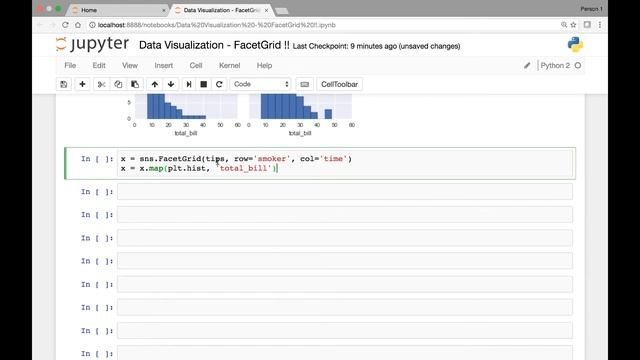Image resolution: width=640 pixels, height=360 pixels.
Task: Move selected cell up arrow
Action: click(x=154, y=84)
